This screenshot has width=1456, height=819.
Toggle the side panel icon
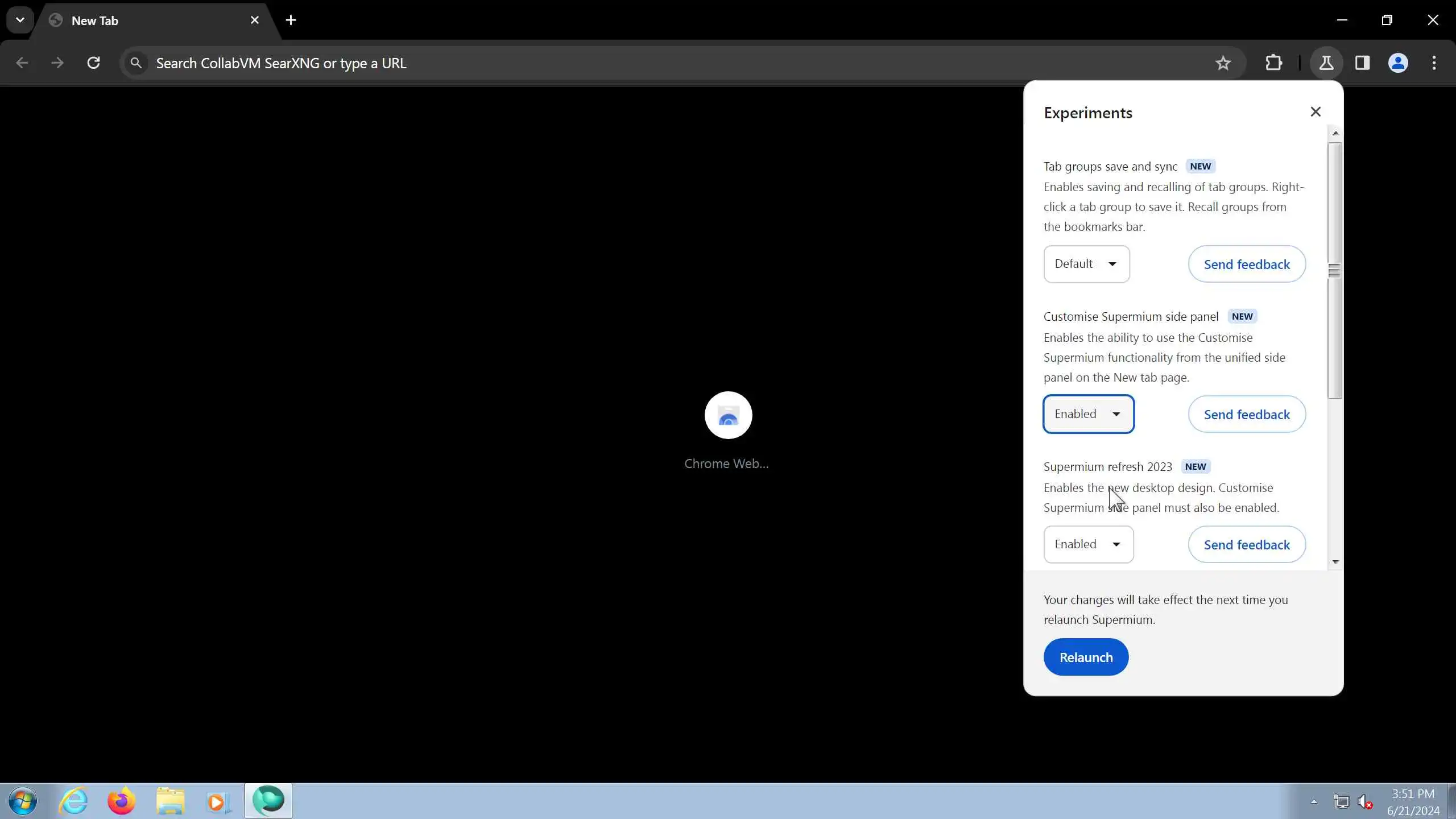click(x=1362, y=63)
